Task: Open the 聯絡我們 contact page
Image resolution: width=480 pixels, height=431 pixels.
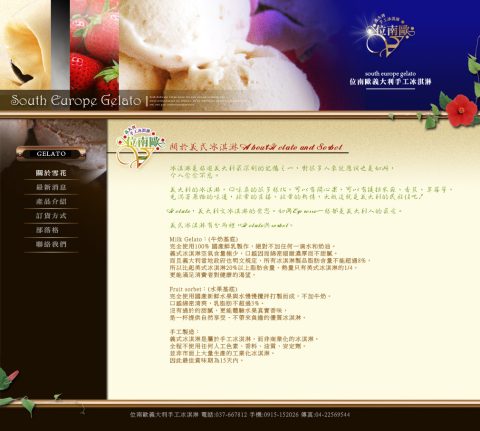Action: 51,244
